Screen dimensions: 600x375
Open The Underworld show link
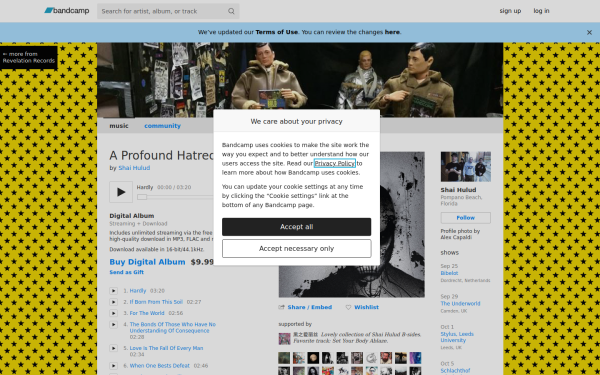pyautogui.click(x=460, y=303)
